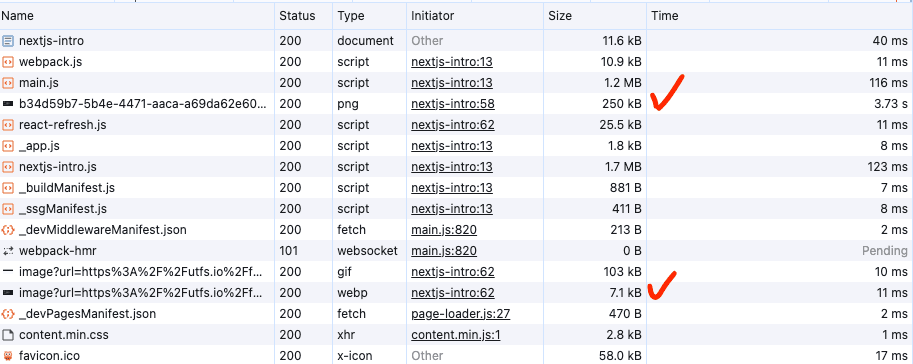Sort requests by the Time column header
This screenshot has height=364, width=913.
[665, 16]
